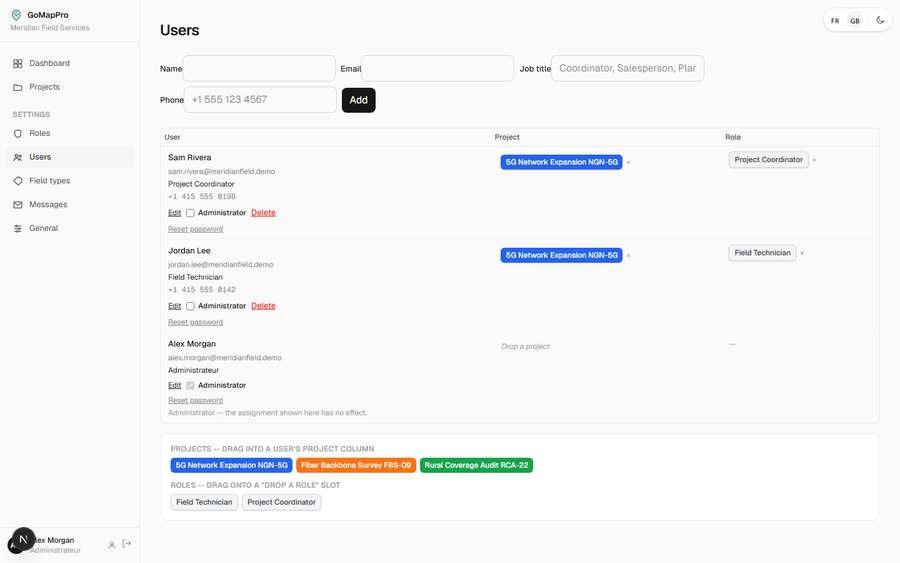
Task: Edit Alex Morgan's details
Action: pyautogui.click(x=174, y=386)
